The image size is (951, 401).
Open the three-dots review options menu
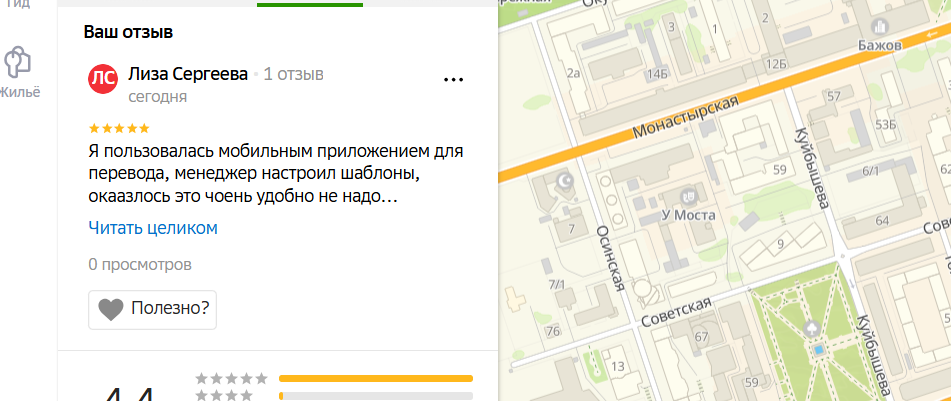(x=453, y=79)
